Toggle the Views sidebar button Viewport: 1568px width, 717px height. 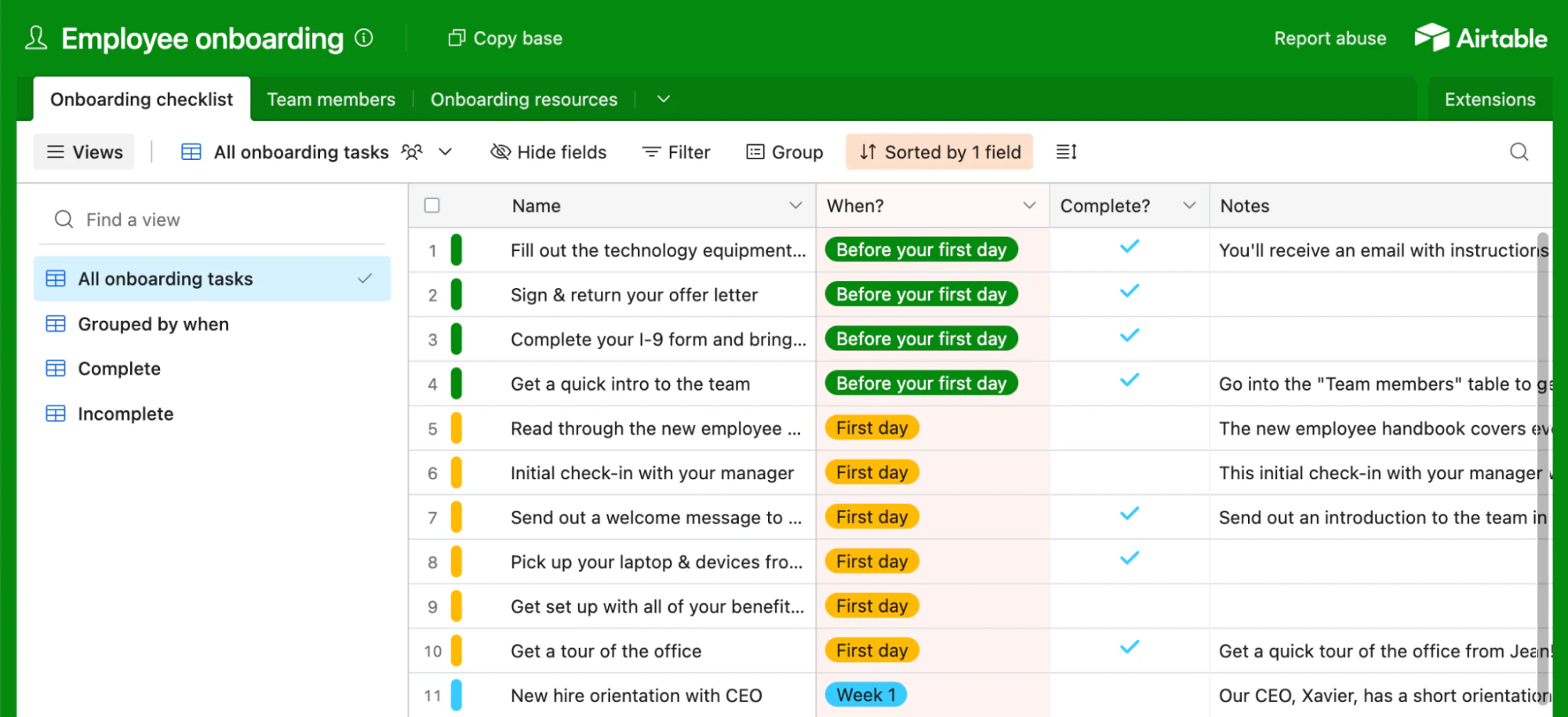click(x=84, y=152)
